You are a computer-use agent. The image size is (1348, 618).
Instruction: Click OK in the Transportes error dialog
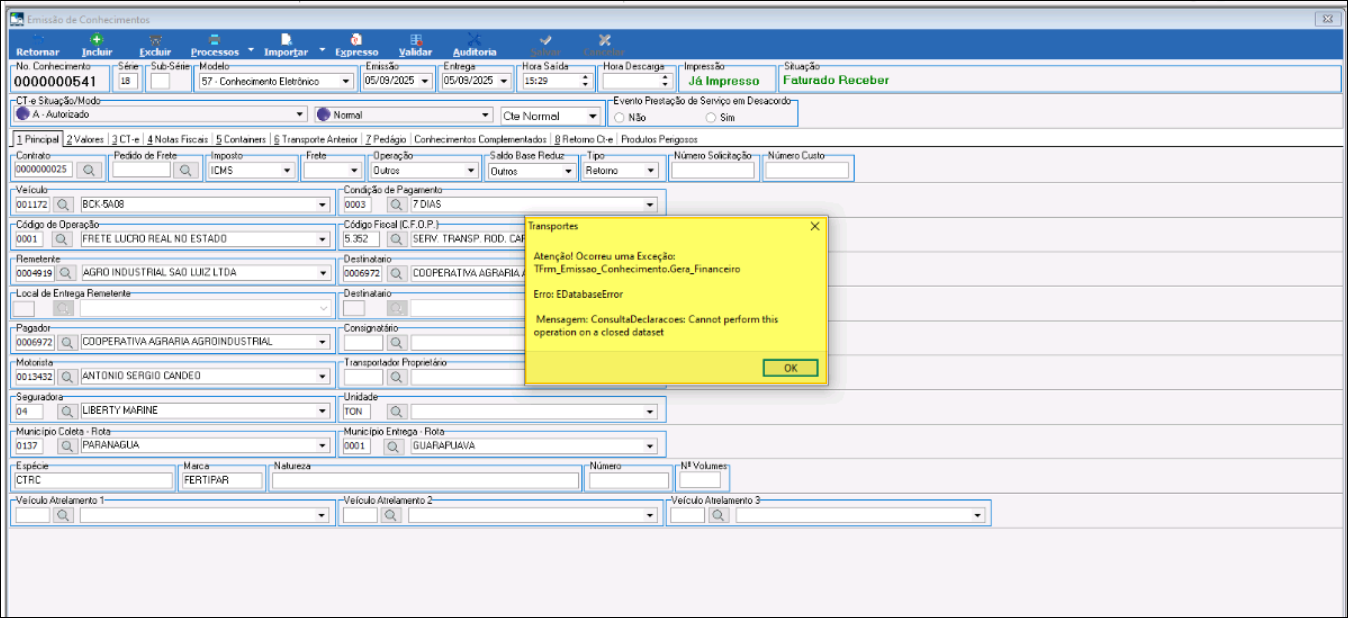pyautogui.click(x=790, y=368)
